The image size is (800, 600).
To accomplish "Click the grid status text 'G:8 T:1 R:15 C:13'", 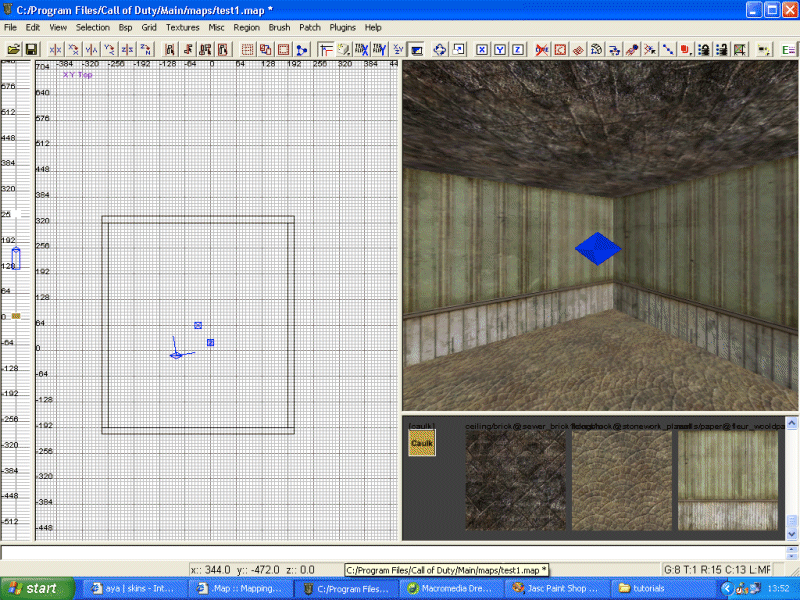I will tap(705, 569).
